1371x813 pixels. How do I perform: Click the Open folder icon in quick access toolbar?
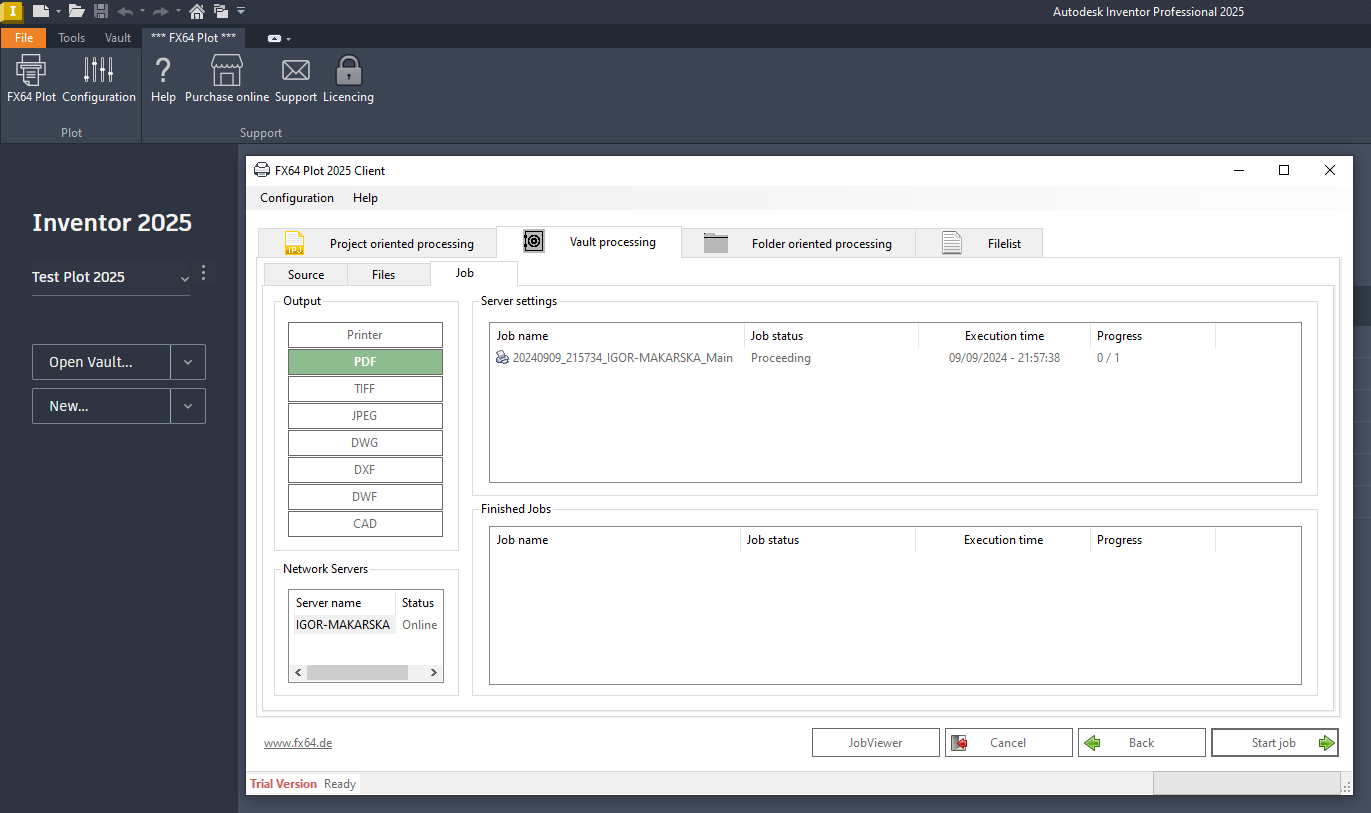coord(76,11)
